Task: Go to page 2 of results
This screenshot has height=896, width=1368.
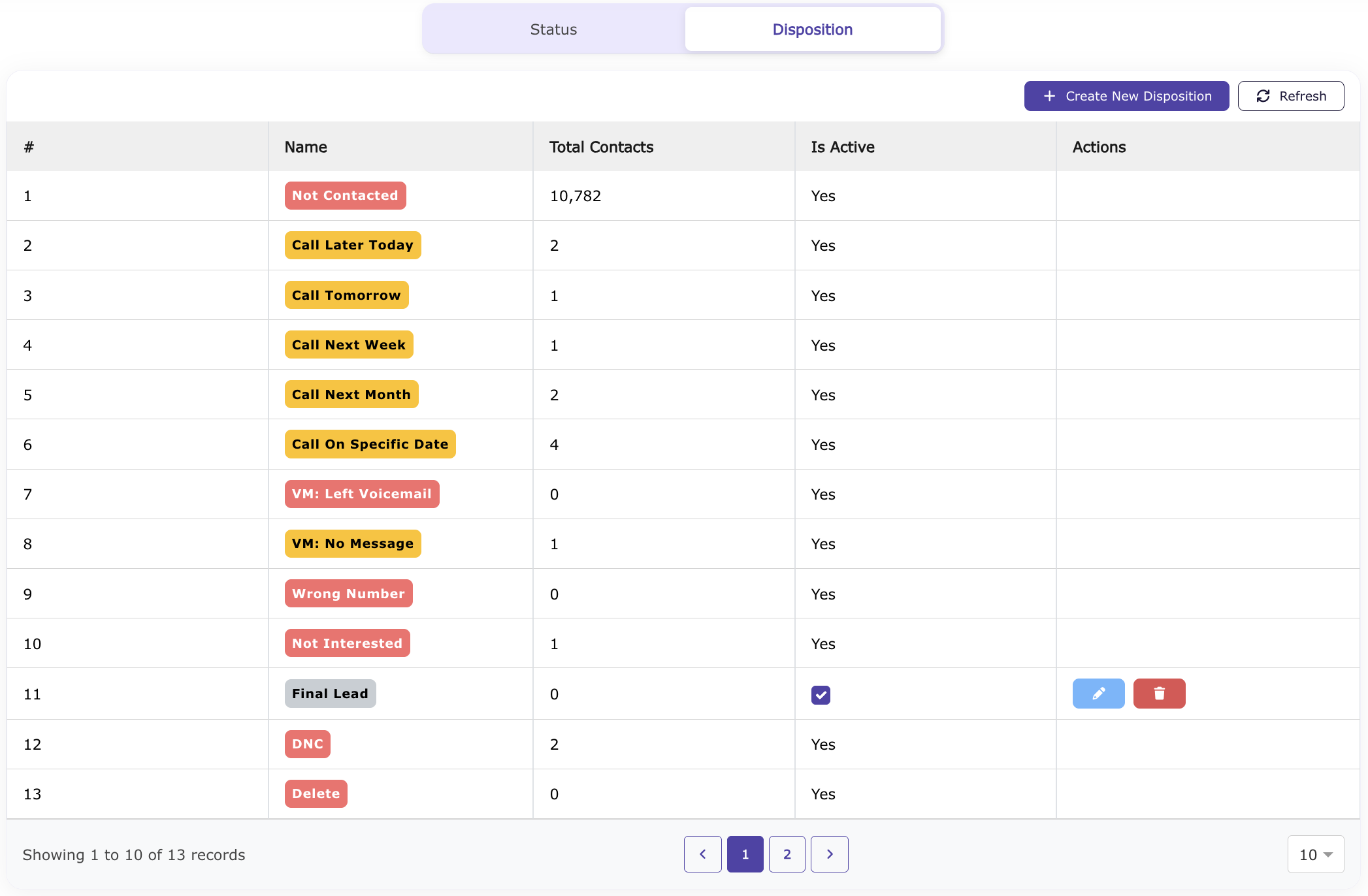Action: pos(787,854)
